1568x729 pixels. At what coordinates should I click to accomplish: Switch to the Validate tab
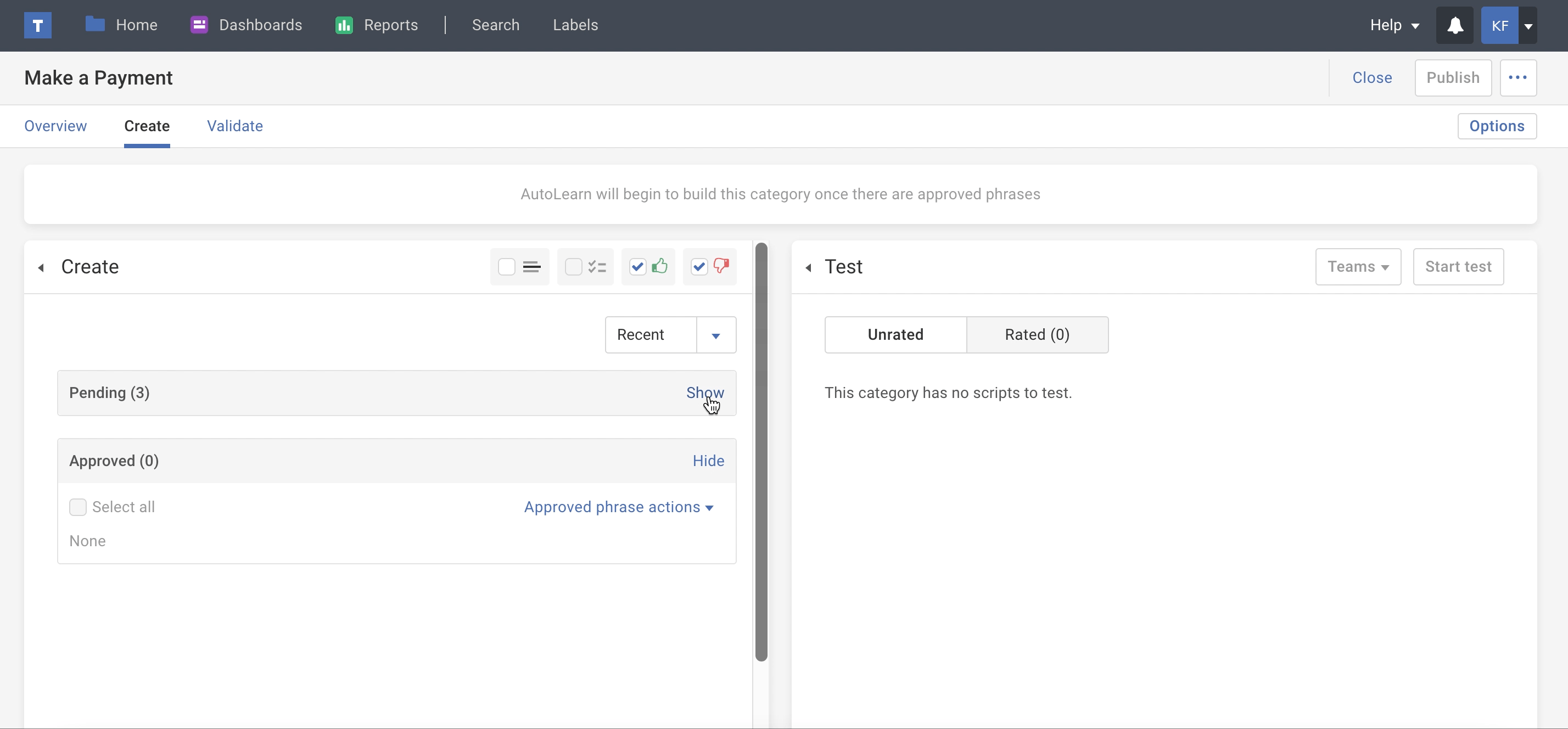235,126
